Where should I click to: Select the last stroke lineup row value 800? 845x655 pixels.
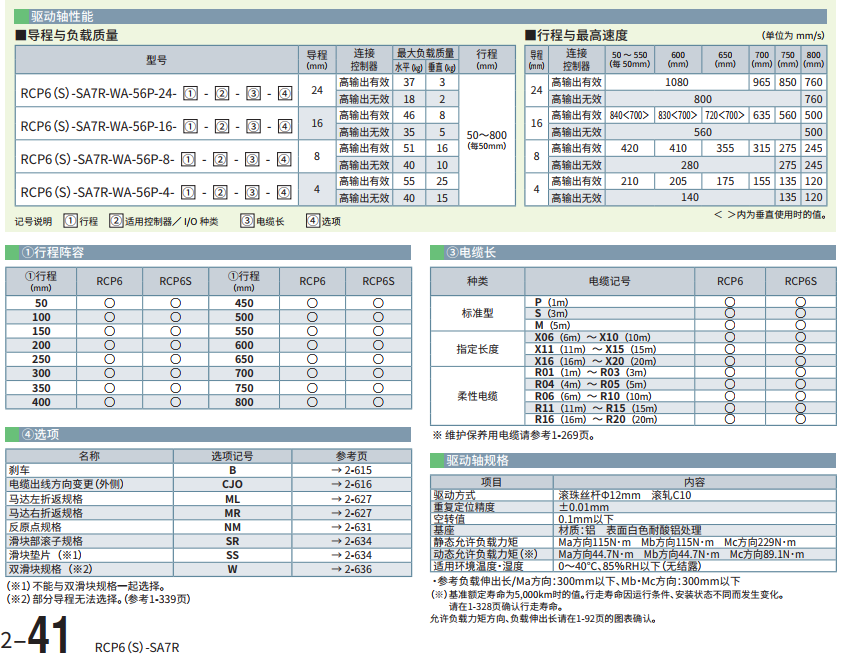(244, 402)
